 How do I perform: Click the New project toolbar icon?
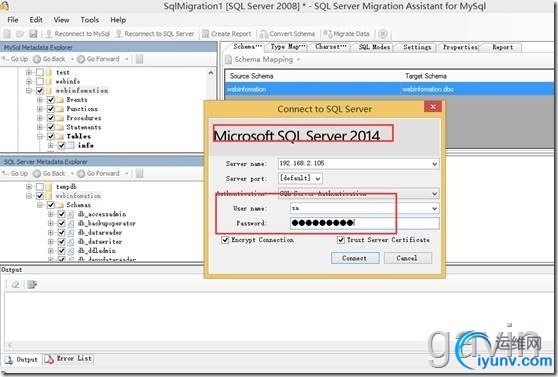7,34
